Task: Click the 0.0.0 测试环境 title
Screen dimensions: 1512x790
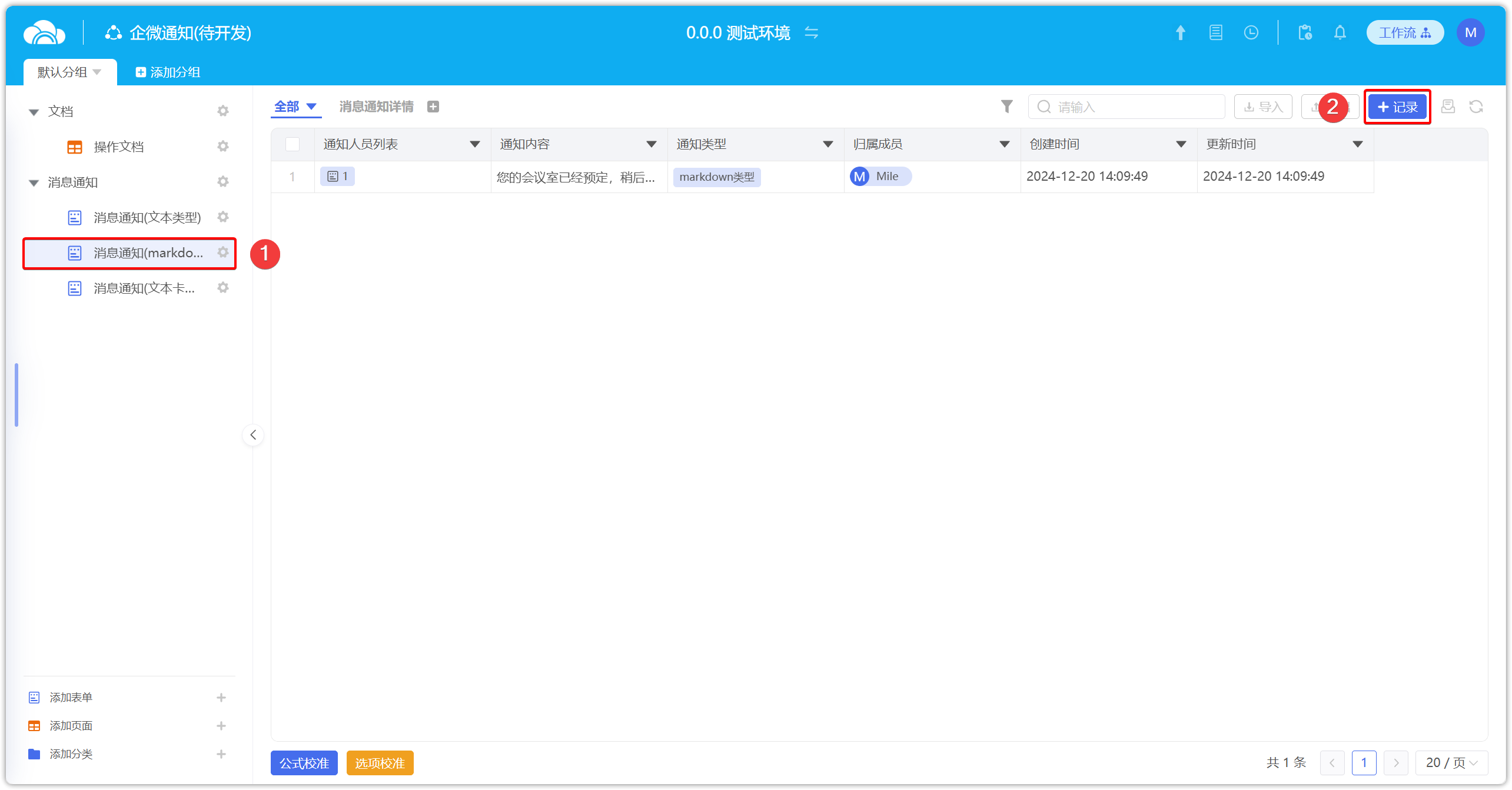Action: coord(737,32)
